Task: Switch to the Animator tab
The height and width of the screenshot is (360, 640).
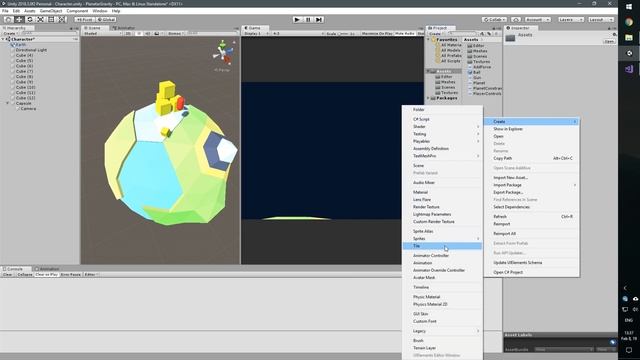Action: pyautogui.click(x=124, y=28)
